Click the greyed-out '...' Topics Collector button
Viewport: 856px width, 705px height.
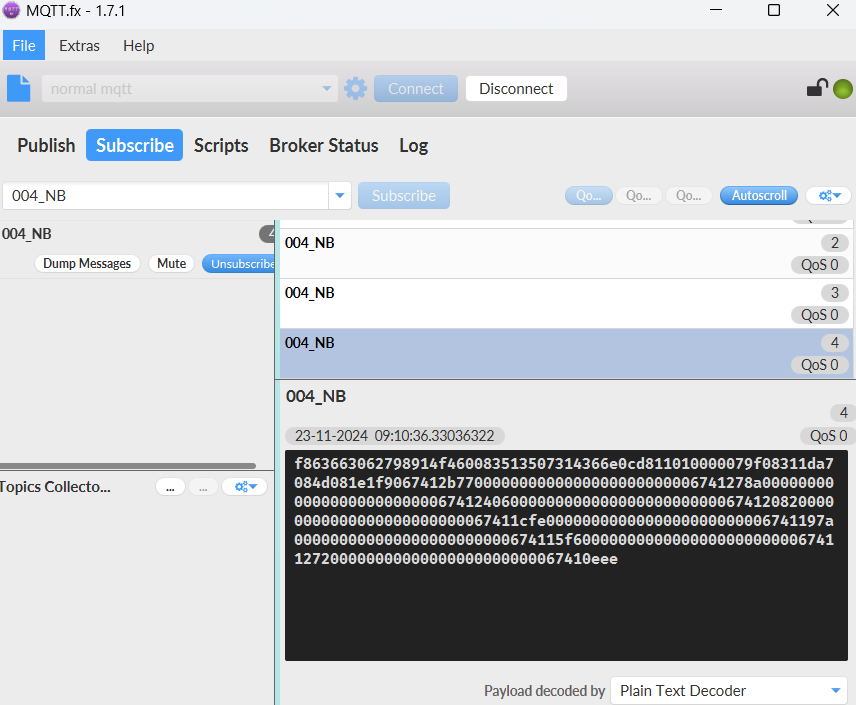pyautogui.click(x=203, y=487)
